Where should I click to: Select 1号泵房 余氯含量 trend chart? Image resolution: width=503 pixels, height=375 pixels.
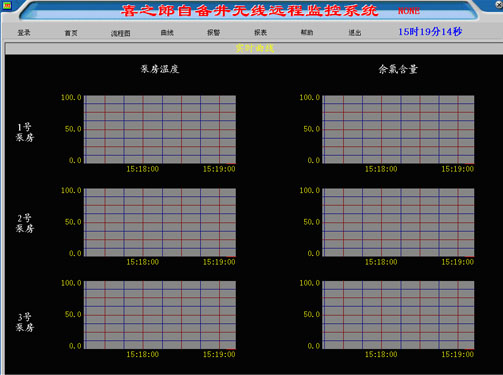(398, 129)
